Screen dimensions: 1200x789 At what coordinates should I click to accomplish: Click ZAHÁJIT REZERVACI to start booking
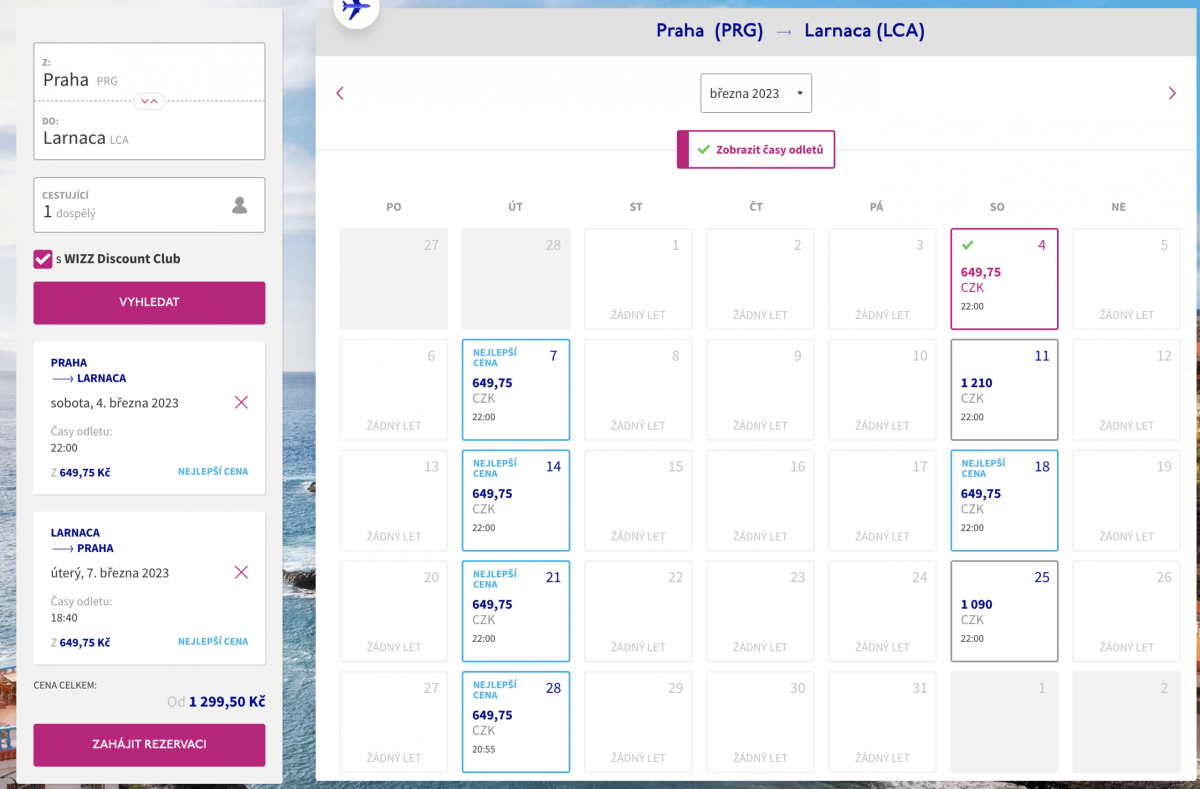point(149,745)
